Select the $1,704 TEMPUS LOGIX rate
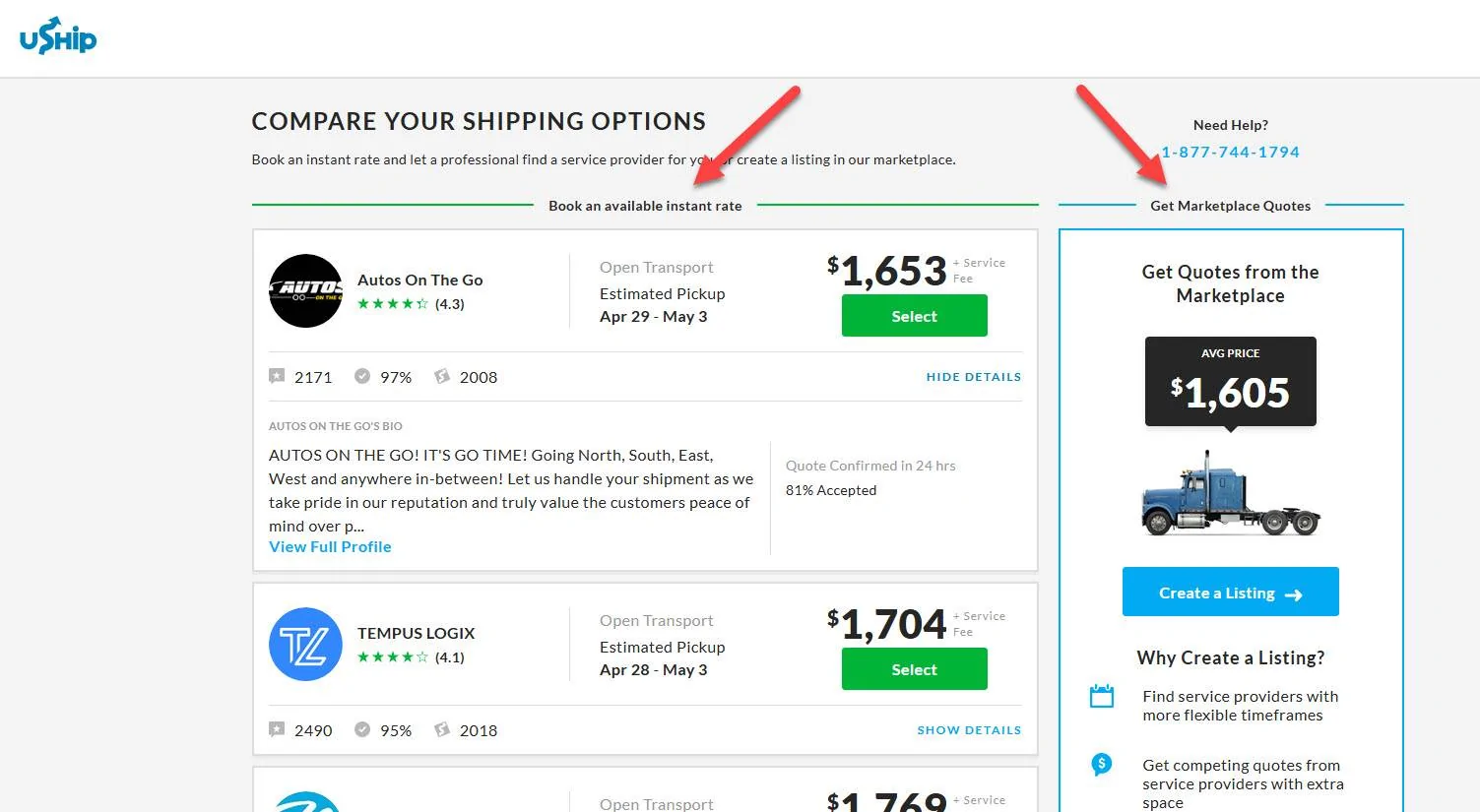 click(914, 669)
